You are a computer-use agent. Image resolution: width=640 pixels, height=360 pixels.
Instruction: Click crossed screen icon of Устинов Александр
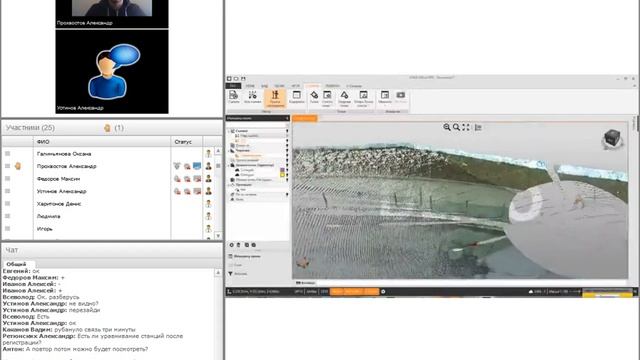197,191
